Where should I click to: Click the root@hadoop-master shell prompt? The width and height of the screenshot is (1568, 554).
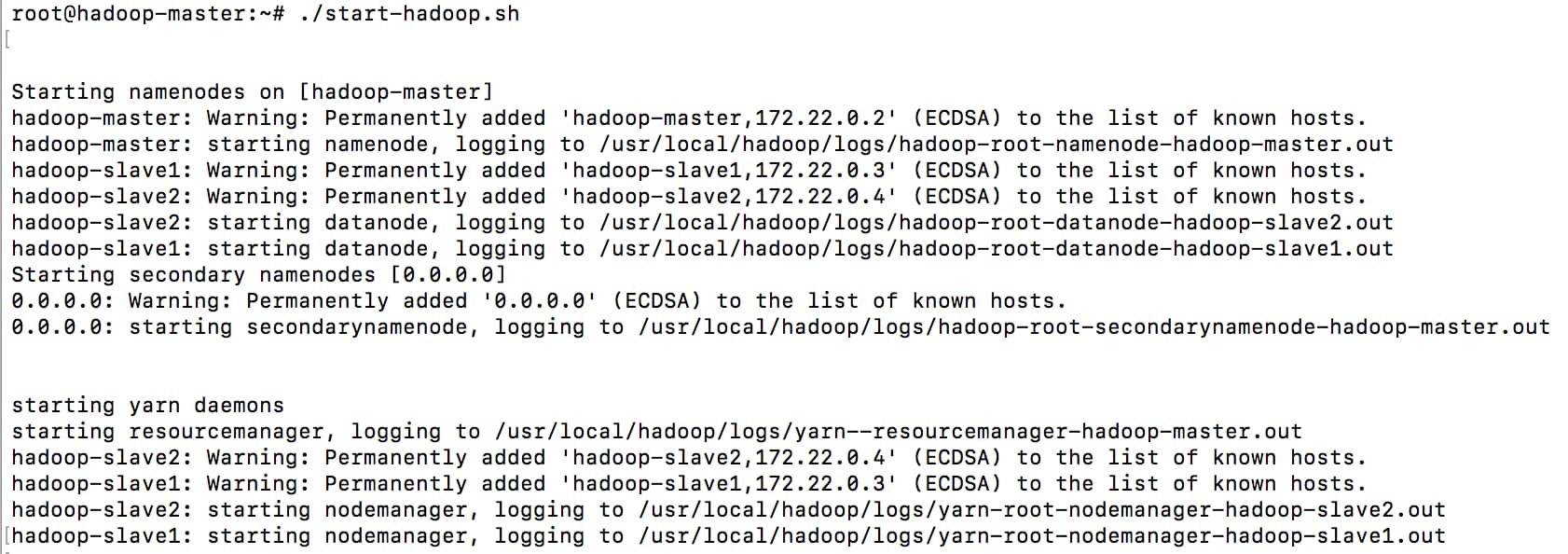point(140,14)
